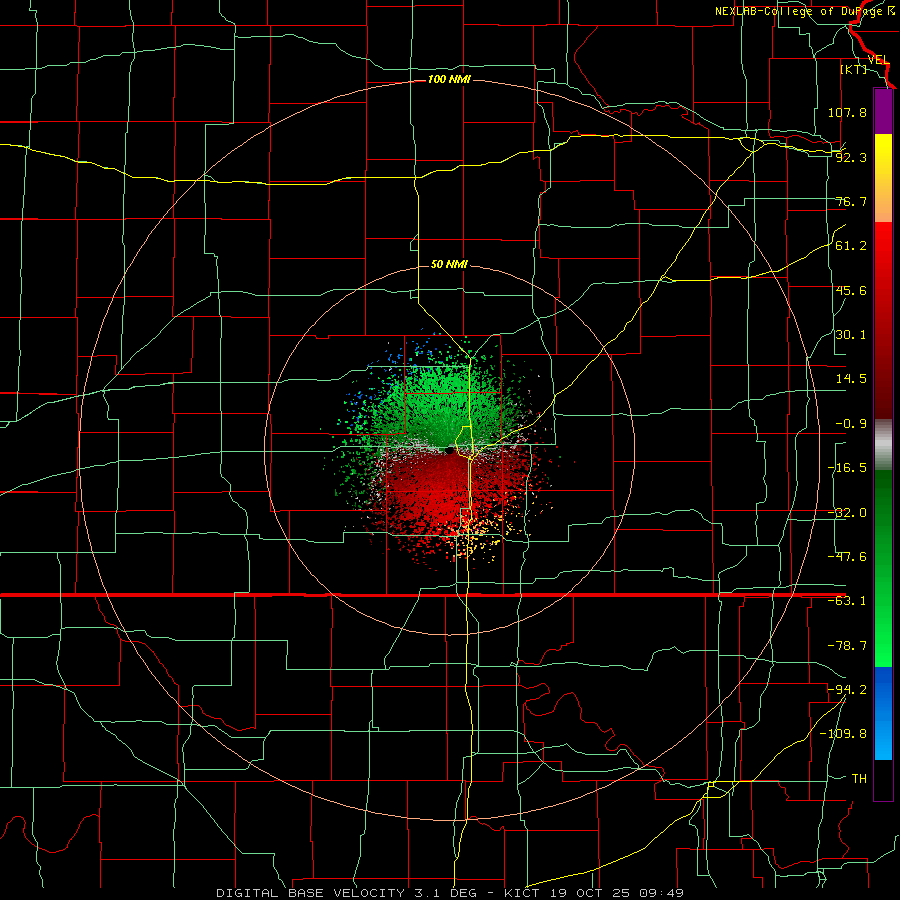Click the 76.7 velocity scale value

pyautogui.click(x=851, y=201)
